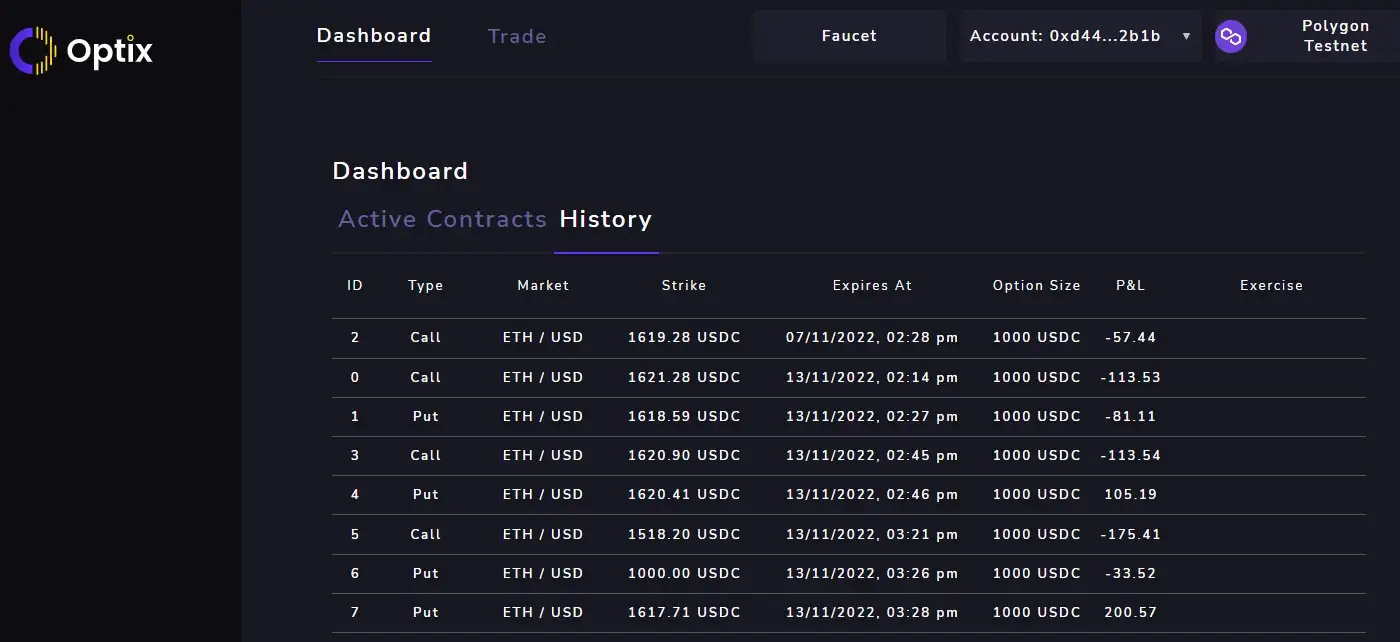1400x642 pixels.
Task: Click the Optix brand name text
Action: [x=110, y=50]
